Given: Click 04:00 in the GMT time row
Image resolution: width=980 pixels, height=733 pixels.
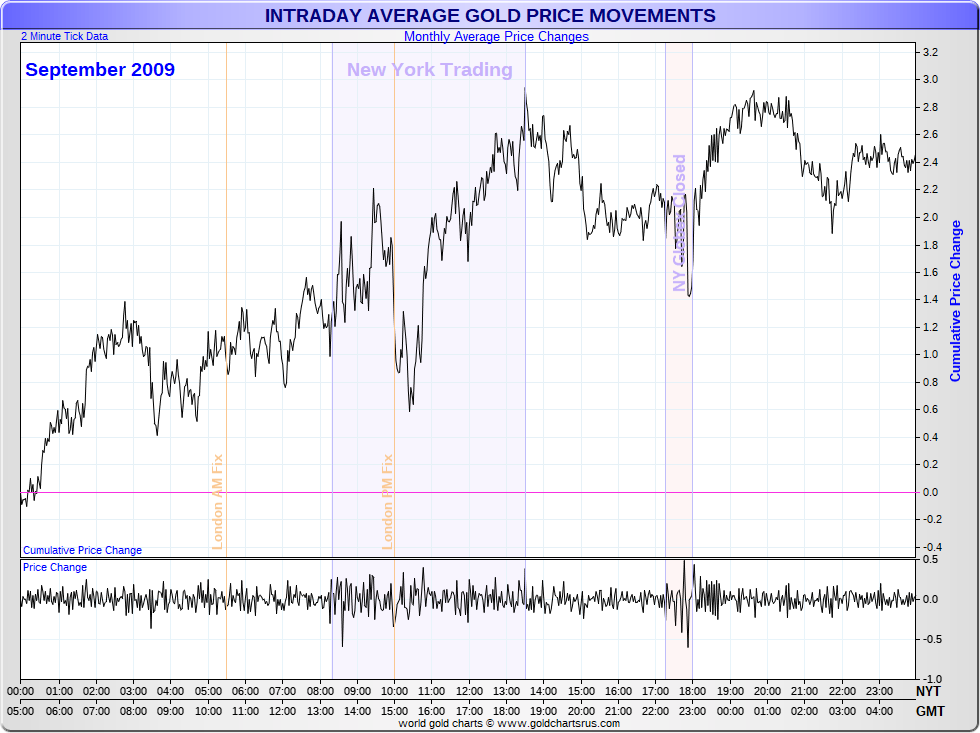Looking at the screenshot, I should [879, 711].
